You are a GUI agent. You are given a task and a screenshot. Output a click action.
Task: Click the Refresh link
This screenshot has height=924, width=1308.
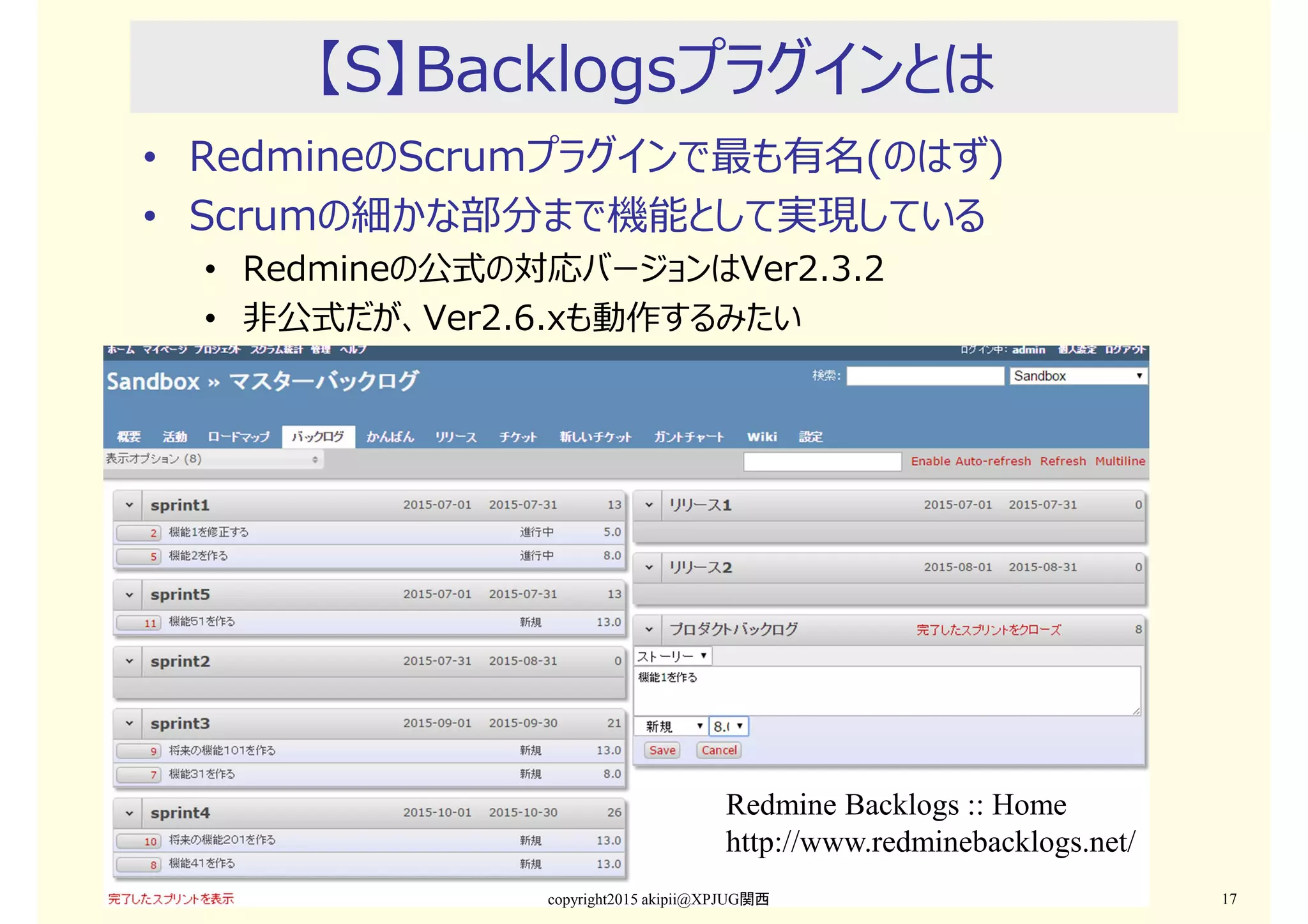tap(1063, 461)
